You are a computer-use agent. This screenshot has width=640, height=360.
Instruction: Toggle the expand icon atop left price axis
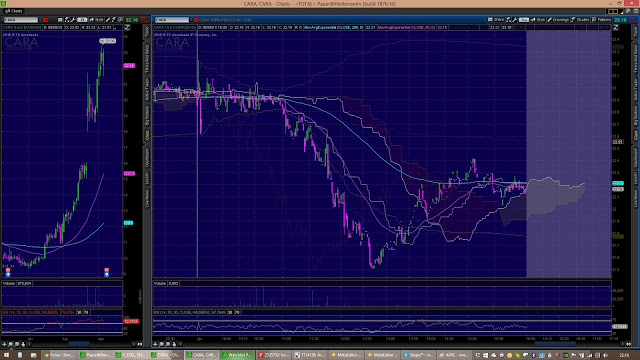tap(127, 27)
